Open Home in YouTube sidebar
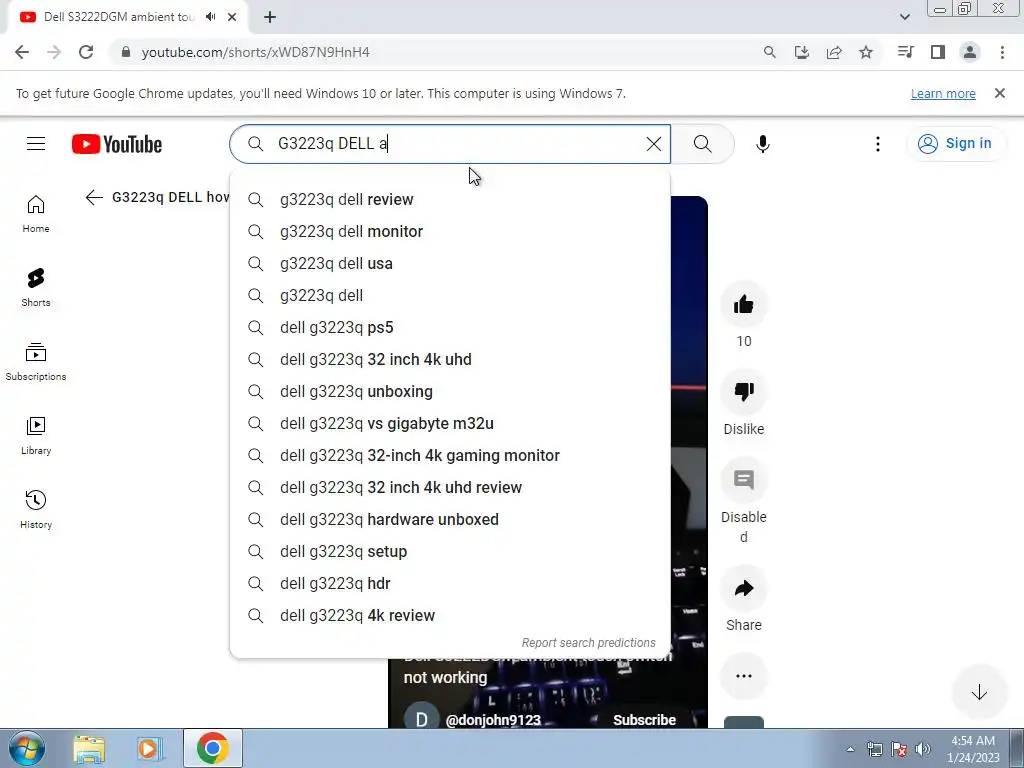The height and width of the screenshot is (768, 1024). pos(36,214)
